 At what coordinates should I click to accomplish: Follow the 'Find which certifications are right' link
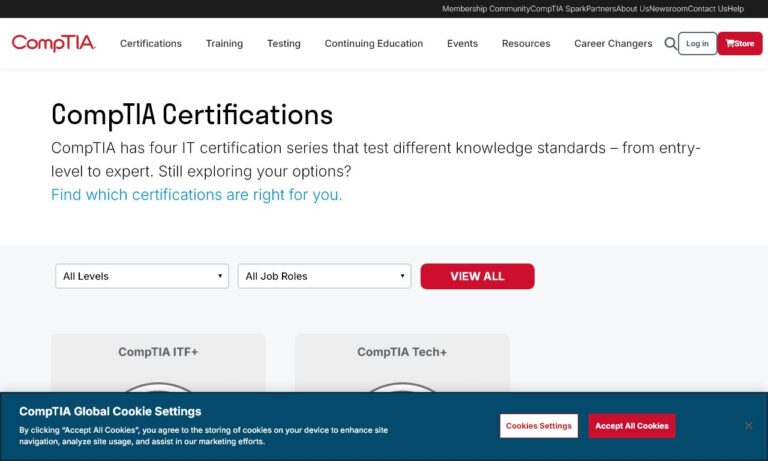197,195
